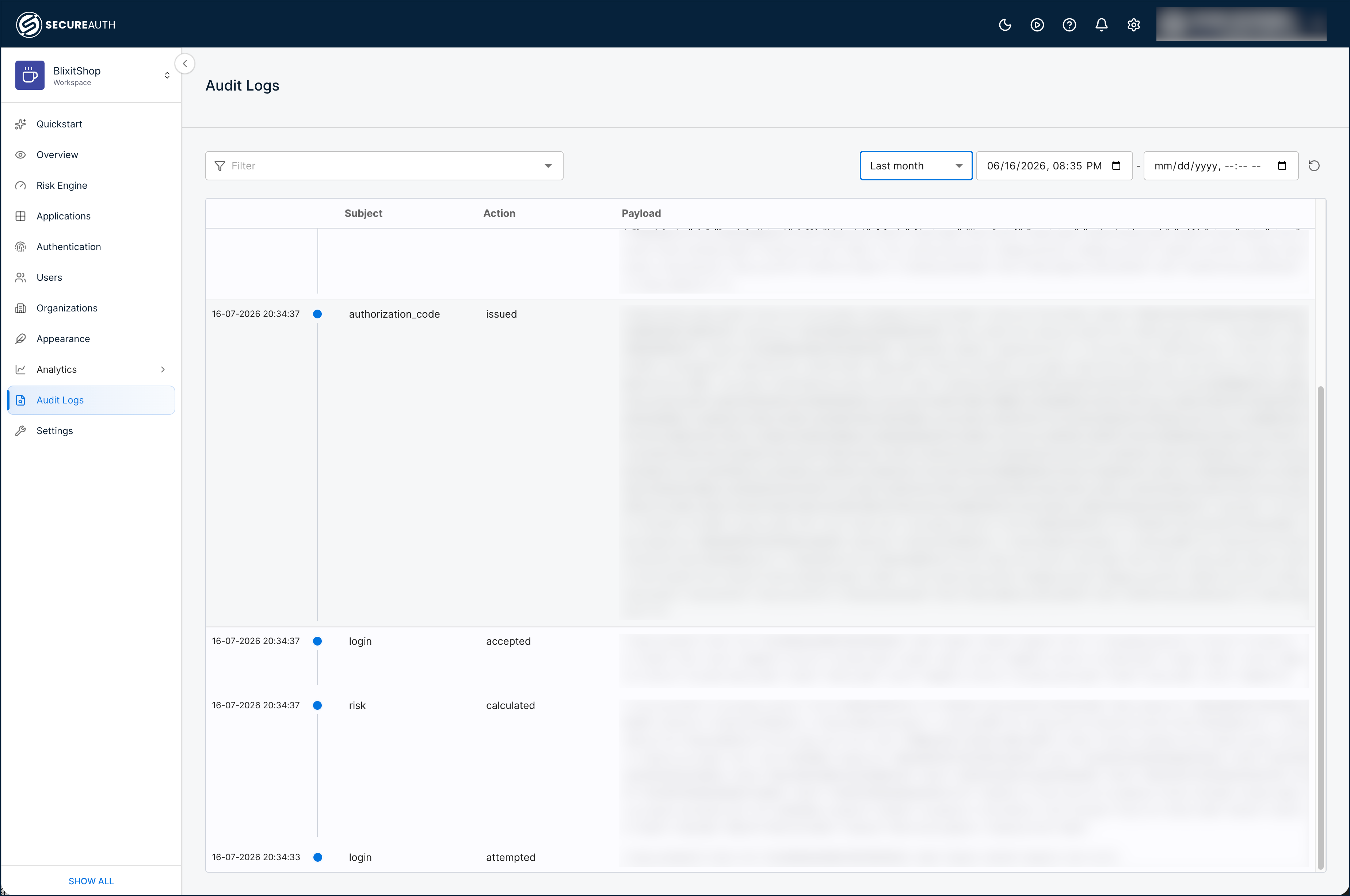Open end date calendar picker icon
Image resolution: width=1350 pixels, height=896 pixels.
click(1282, 166)
